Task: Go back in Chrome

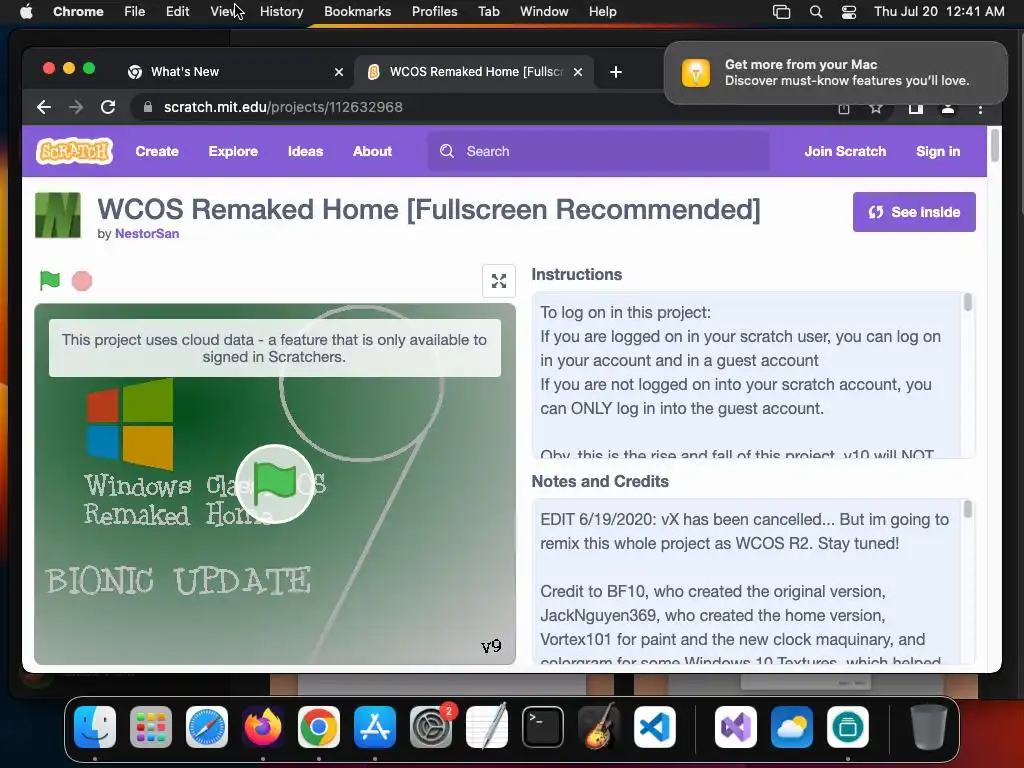Action: (44, 107)
